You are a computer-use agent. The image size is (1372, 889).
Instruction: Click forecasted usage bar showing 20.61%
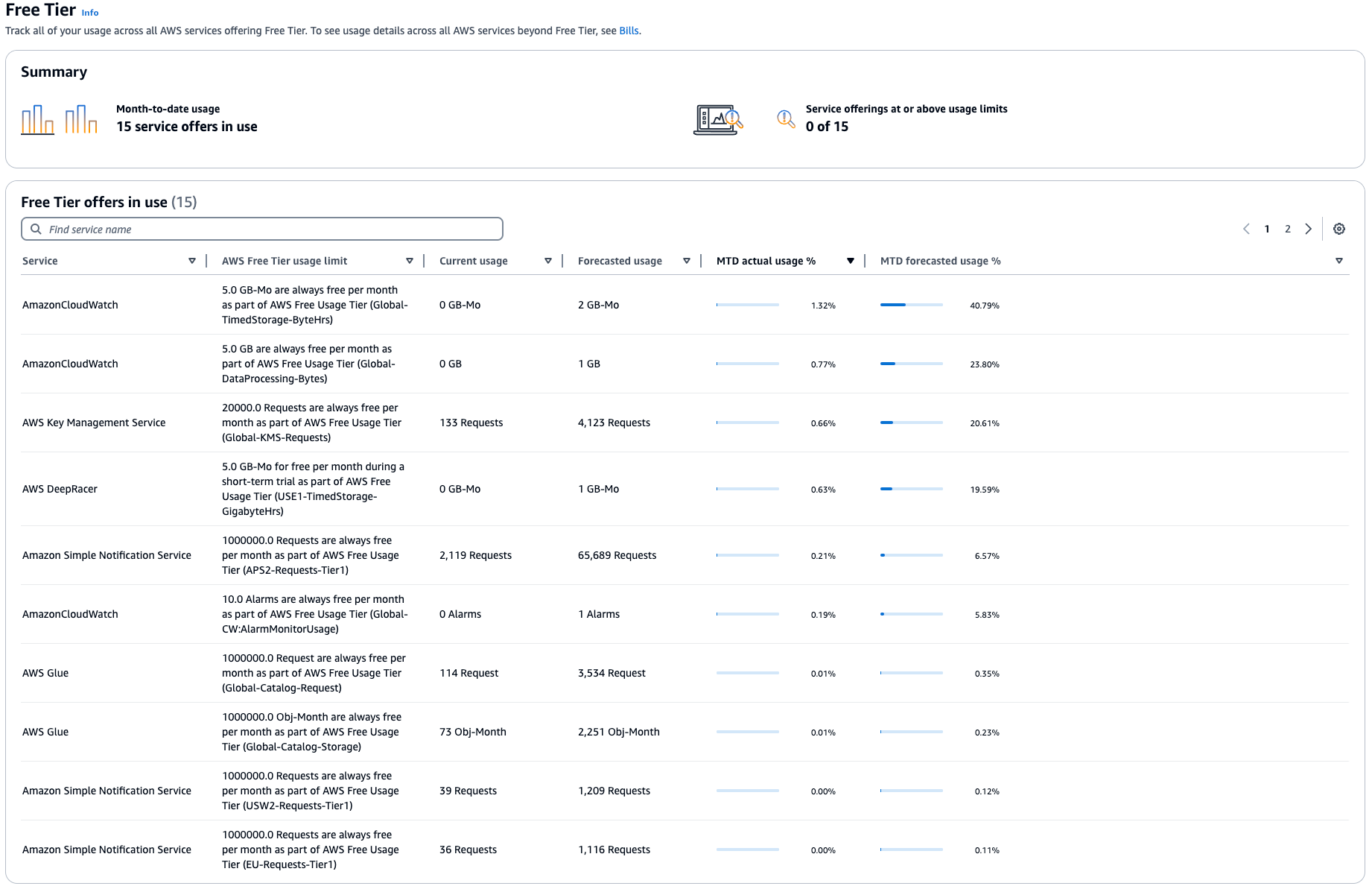tap(912, 423)
